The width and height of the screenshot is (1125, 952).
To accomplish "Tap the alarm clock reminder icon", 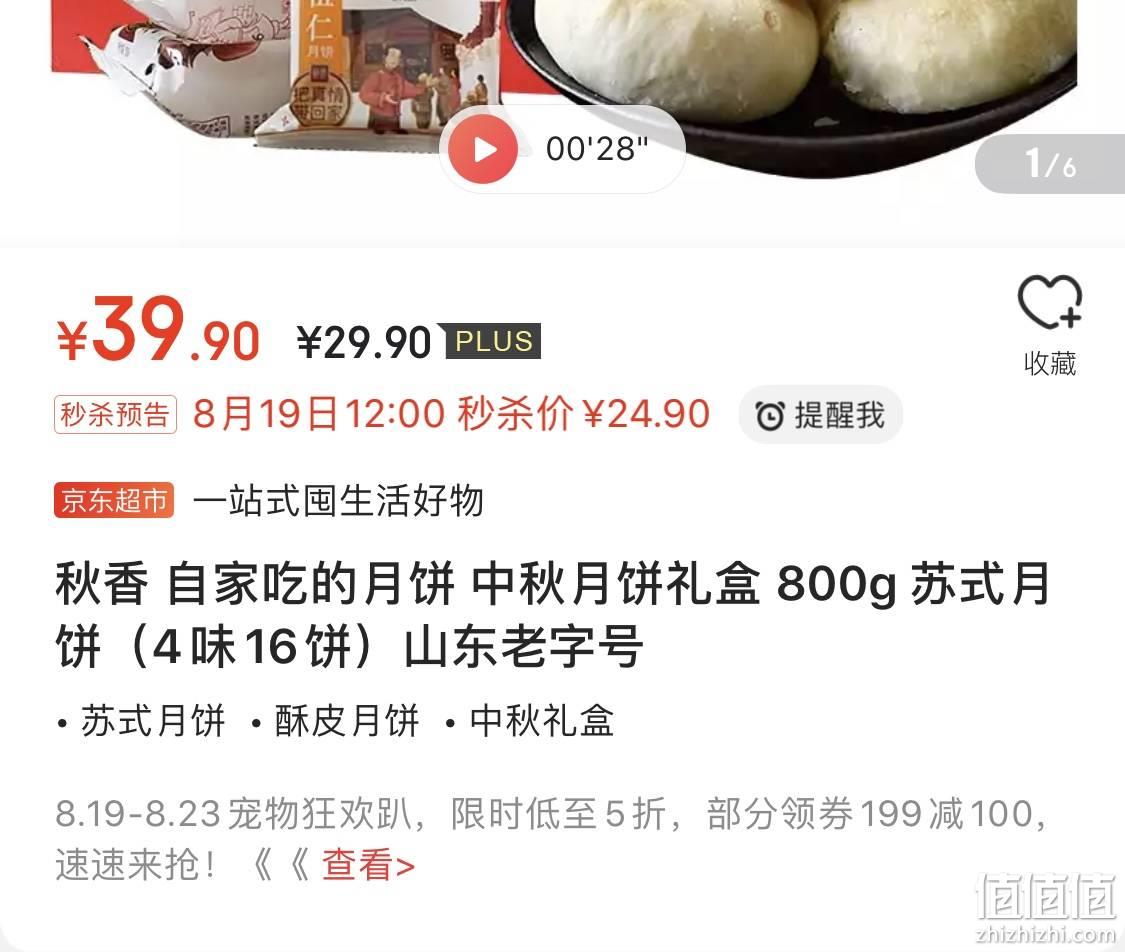I will click(770, 415).
